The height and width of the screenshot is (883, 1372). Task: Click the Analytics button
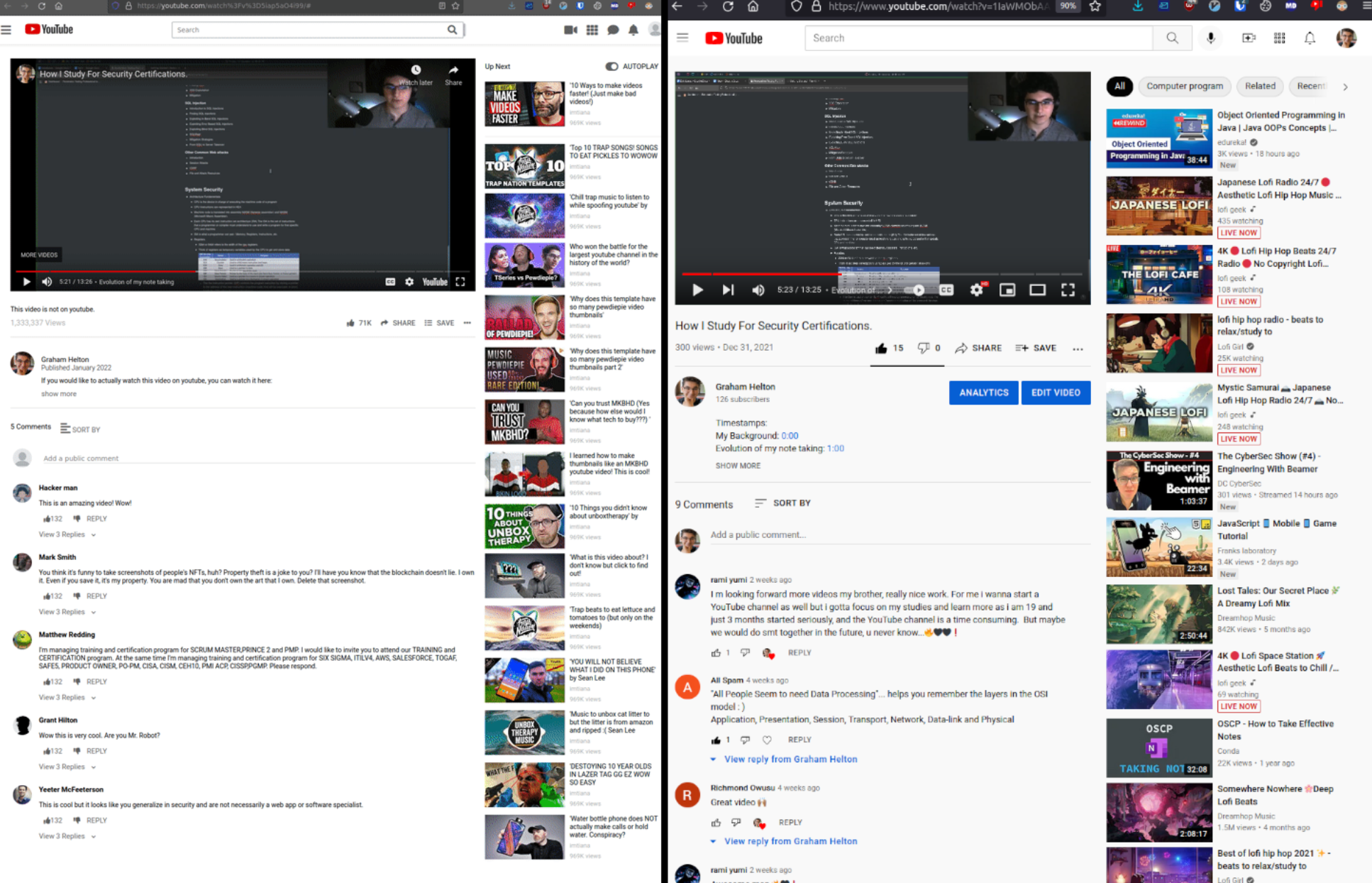pos(983,393)
